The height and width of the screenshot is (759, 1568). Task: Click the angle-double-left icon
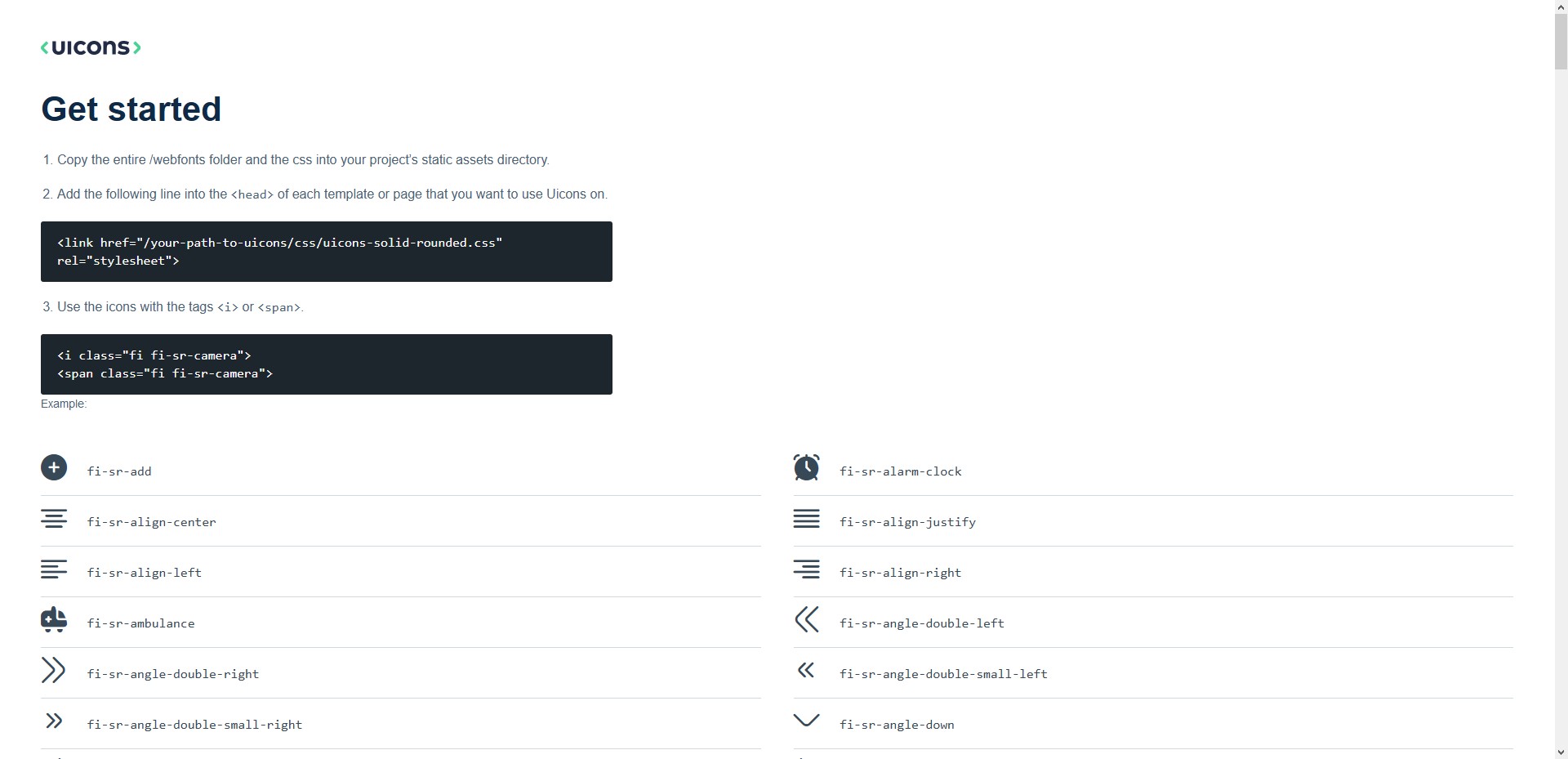pyautogui.click(x=806, y=619)
